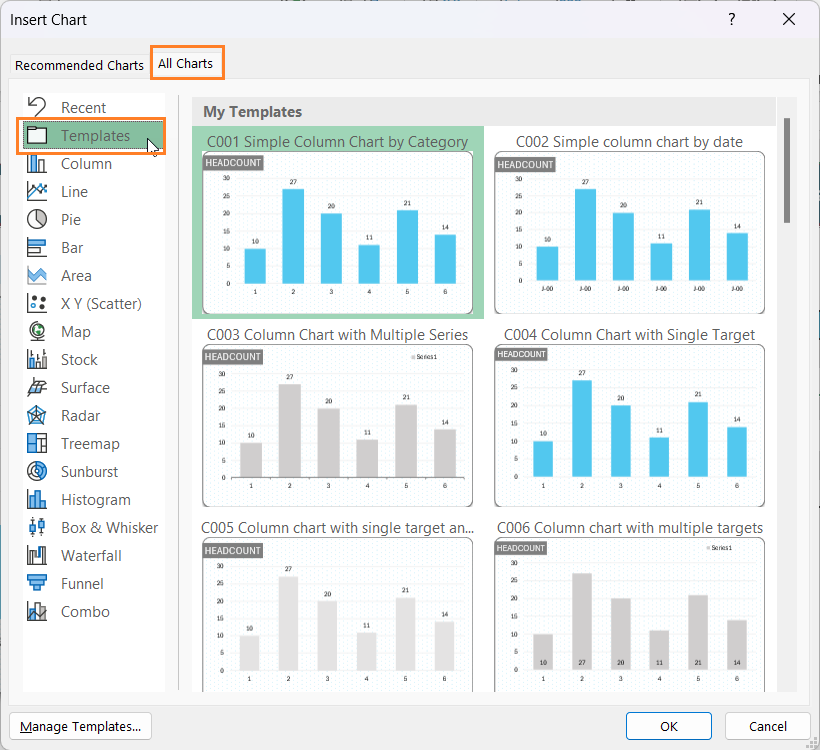
Task: Choose the Funnel category label
Action: click(x=82, y=584)
